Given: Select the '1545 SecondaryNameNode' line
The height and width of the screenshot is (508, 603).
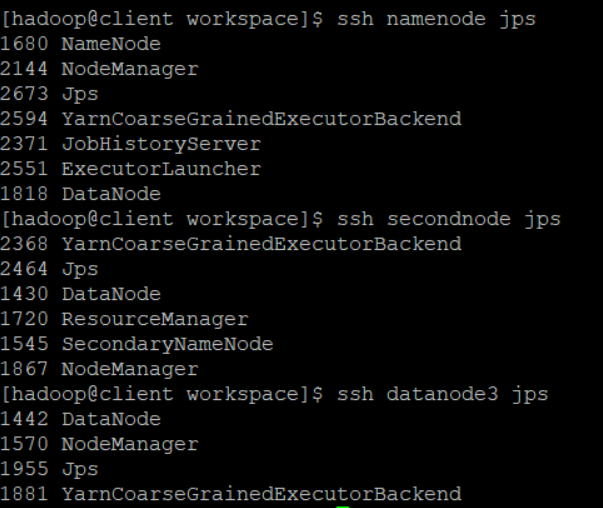Looking at the screenshot, I should point(137,344).
